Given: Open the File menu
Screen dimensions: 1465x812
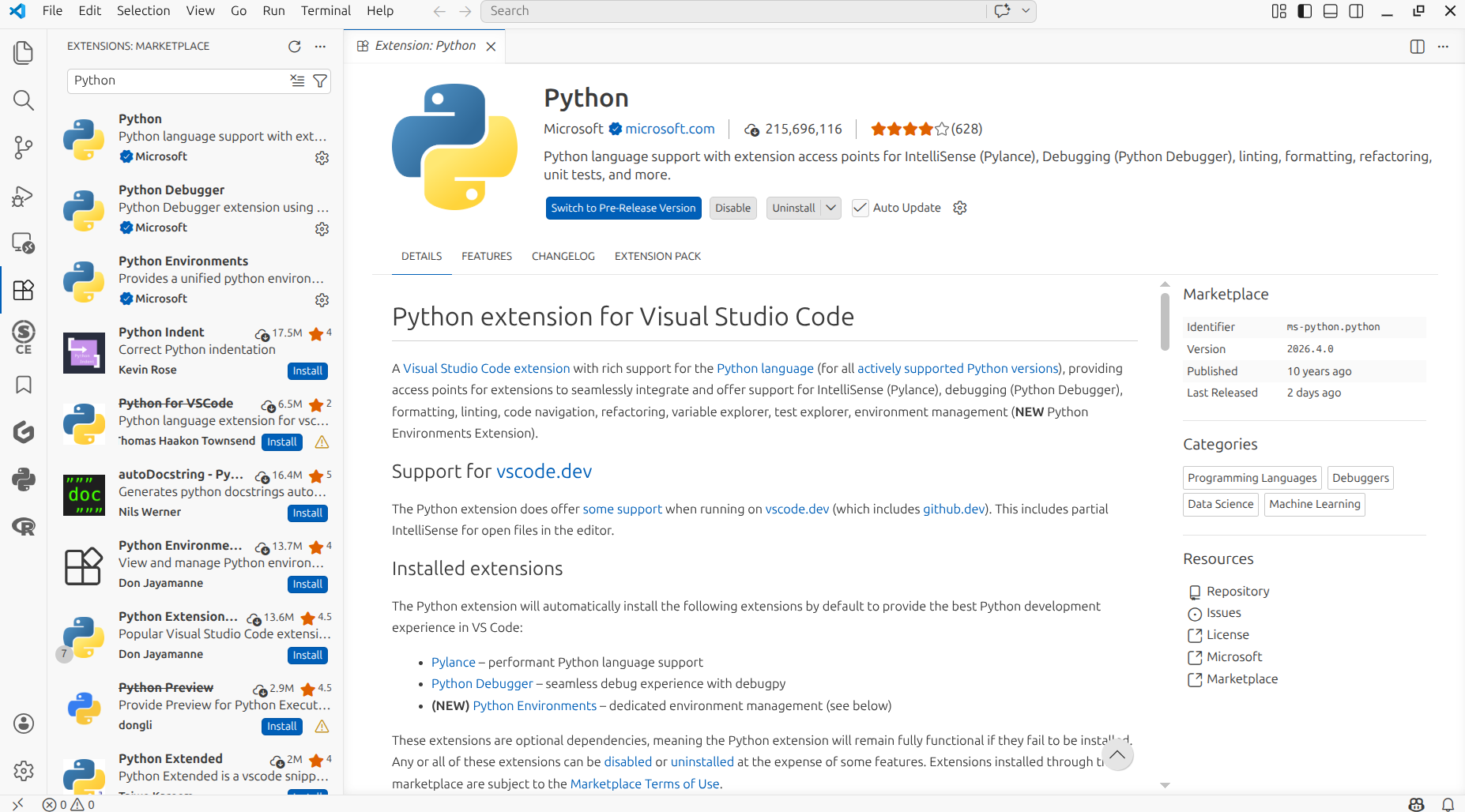Looking at the screenshot, I should tap(53, 11).
